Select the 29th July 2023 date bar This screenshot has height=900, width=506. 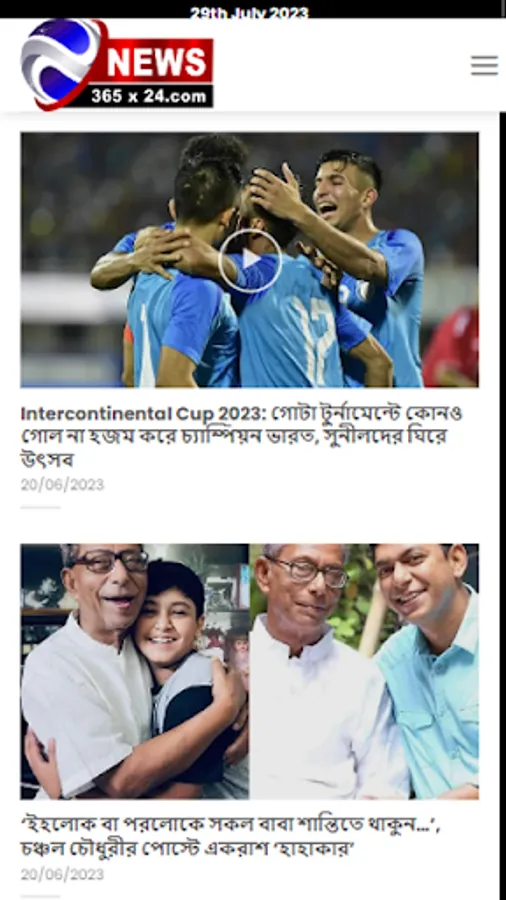pyautogui.click(x=250, y=11)
